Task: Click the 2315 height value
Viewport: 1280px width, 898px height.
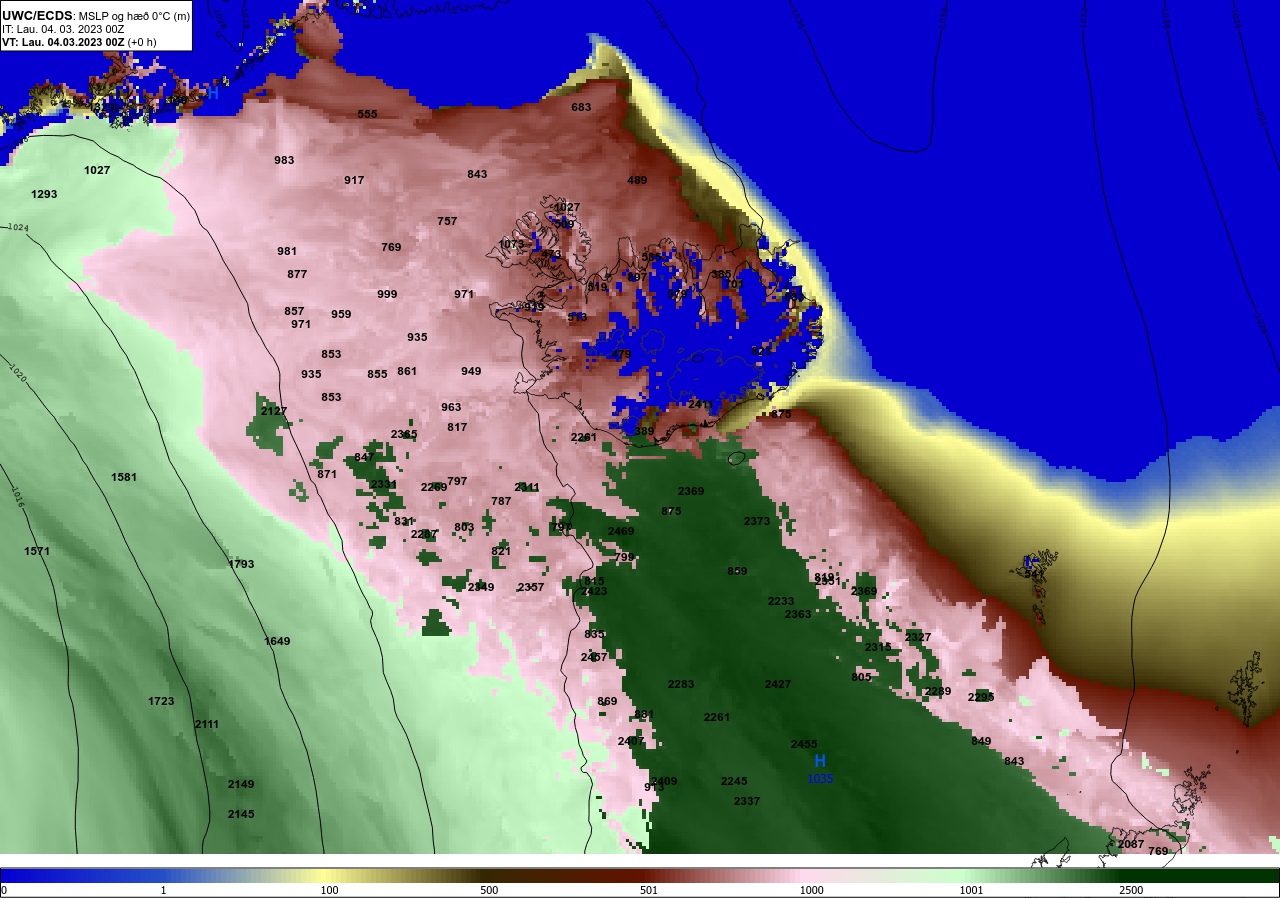Action: [878, 647]
